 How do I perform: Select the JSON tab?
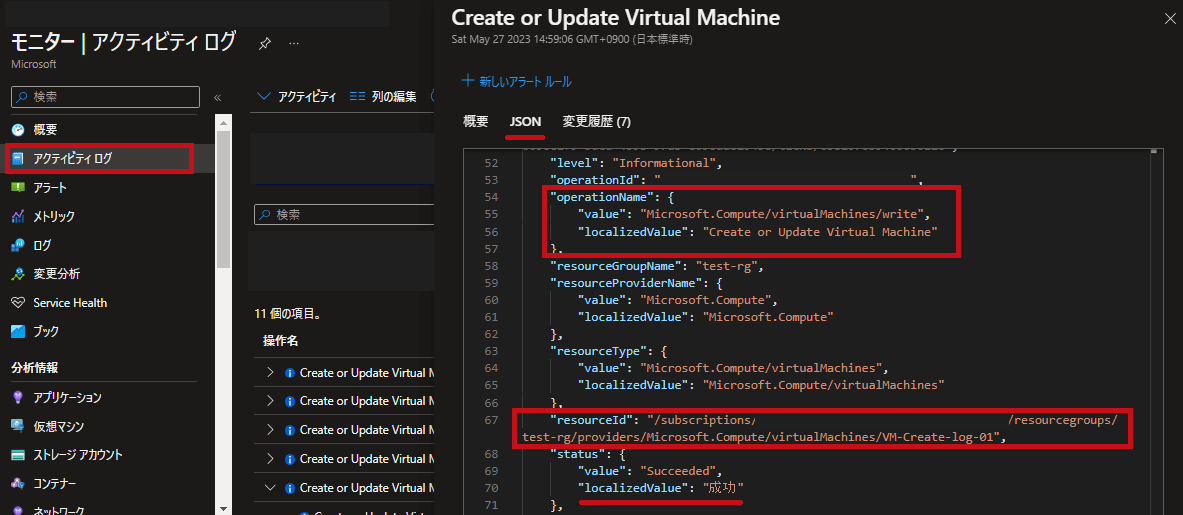pyautogui.click(x=525, y=121)
